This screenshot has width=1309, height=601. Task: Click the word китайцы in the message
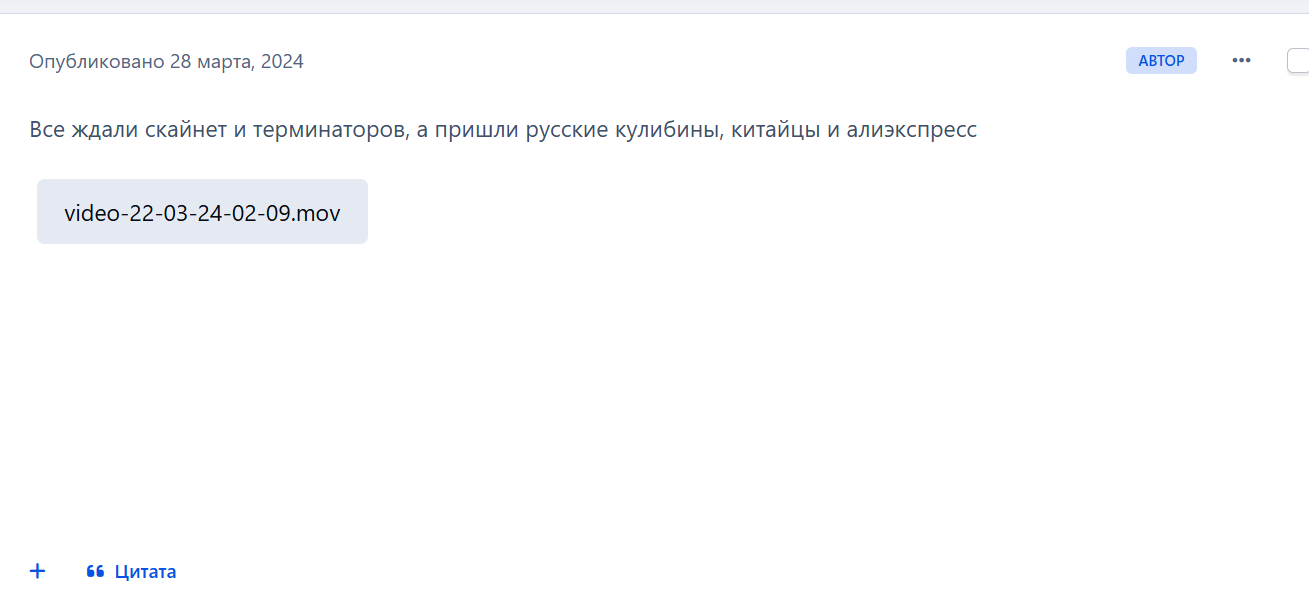click(775, 130)
